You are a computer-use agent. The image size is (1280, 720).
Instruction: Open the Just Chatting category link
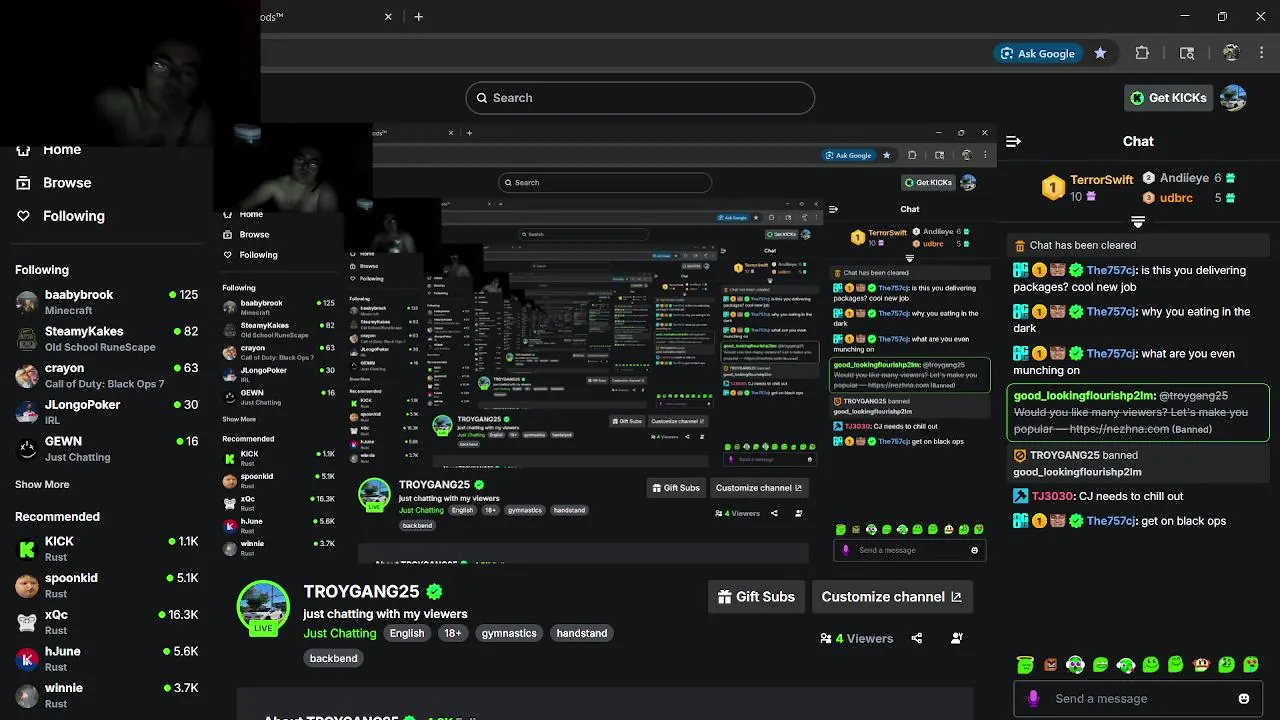340,633
